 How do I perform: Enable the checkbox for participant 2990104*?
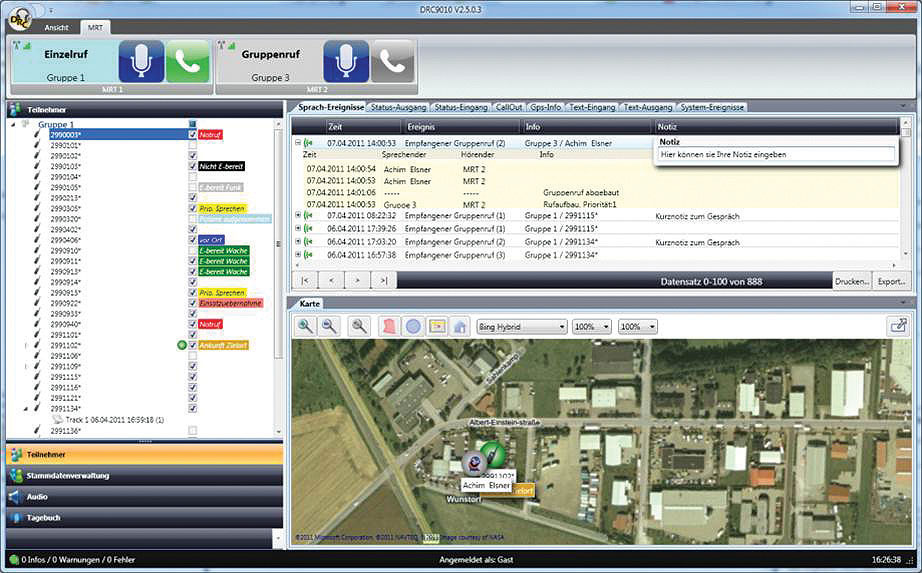tap(193, 177)
